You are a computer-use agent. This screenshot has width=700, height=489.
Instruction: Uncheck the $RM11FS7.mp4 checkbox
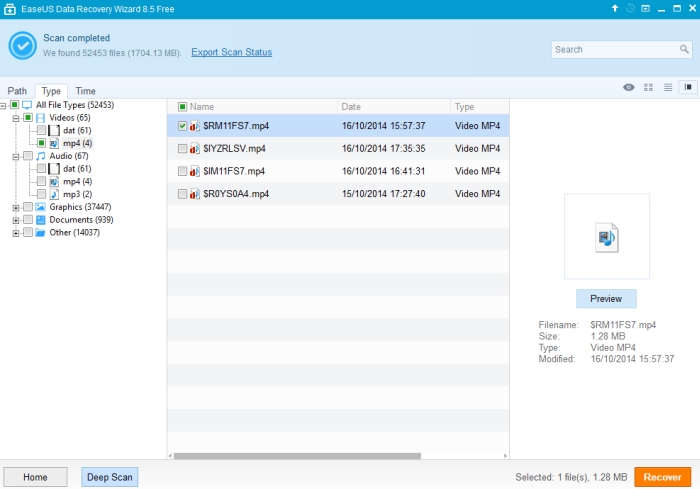pos(182,126)
